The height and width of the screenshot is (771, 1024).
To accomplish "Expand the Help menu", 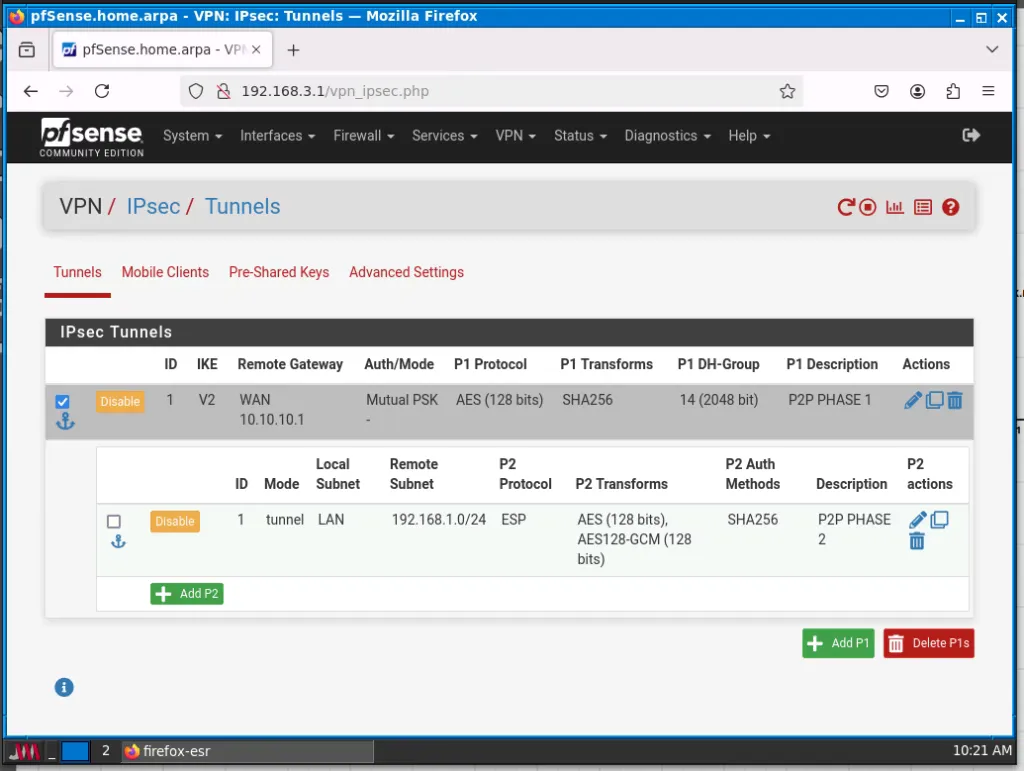I will coord(749,136).
